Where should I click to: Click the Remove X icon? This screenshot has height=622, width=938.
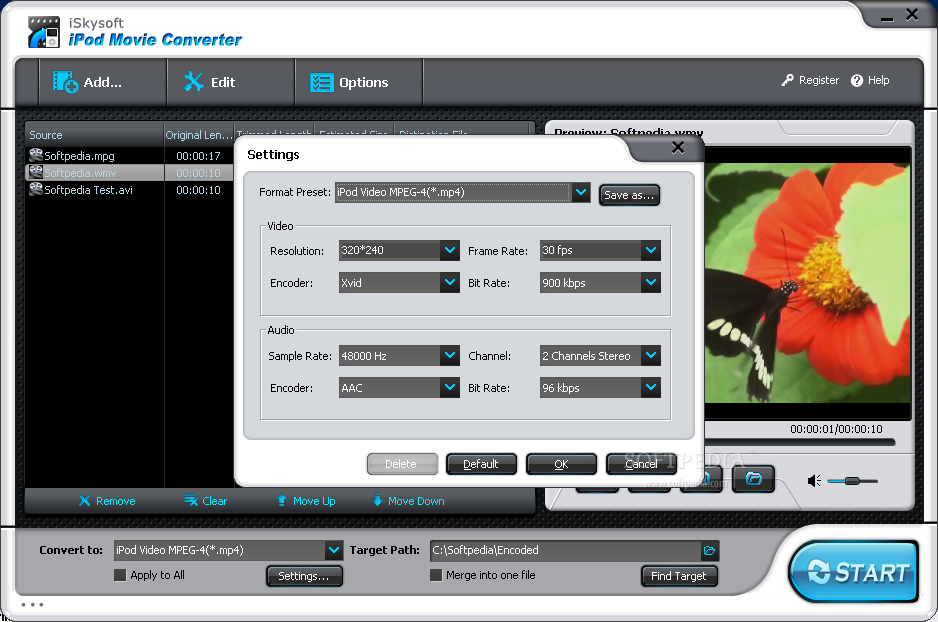click(84, 501)
